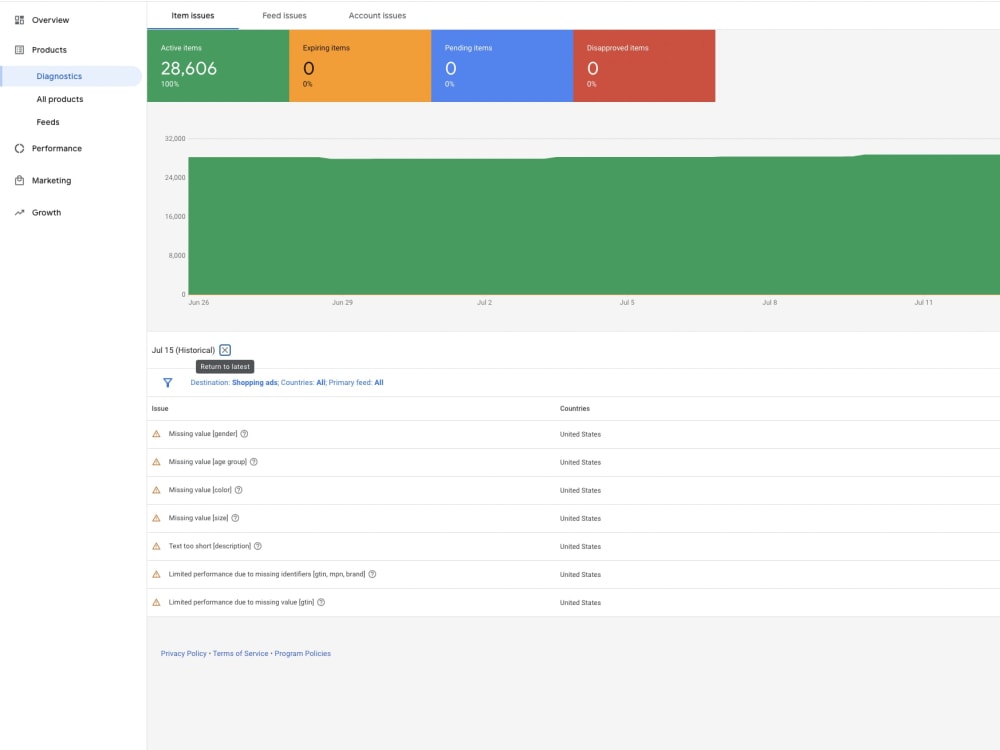Select the blue Pending items card

tap(503, 66)
